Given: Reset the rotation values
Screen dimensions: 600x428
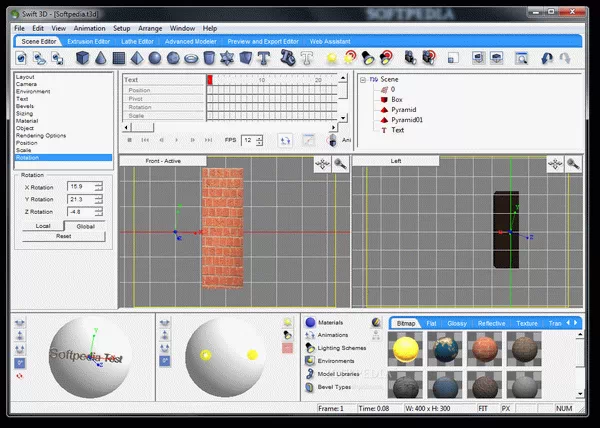Looking at the screenshot, I should coord(64,236).
